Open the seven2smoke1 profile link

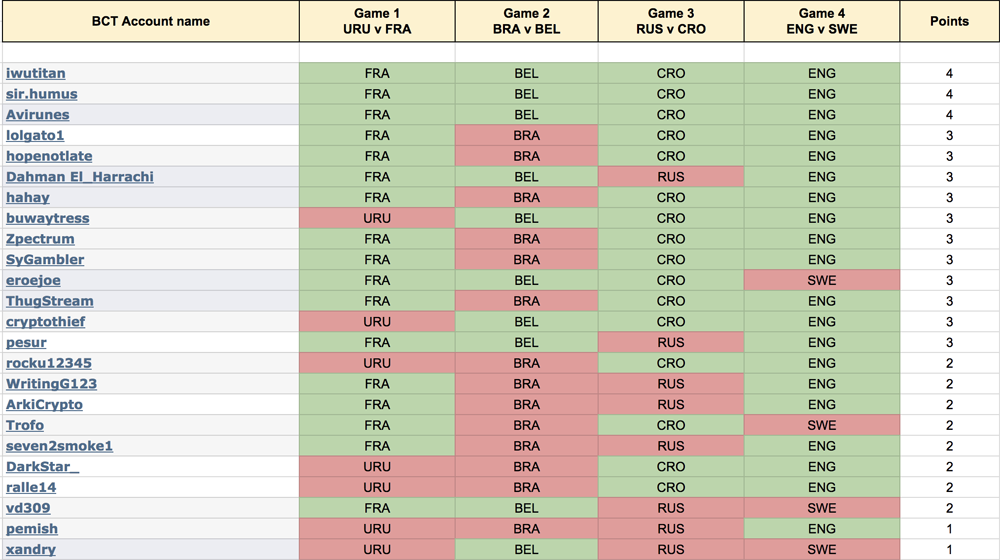pyautogui.click(x=59, y=446)
